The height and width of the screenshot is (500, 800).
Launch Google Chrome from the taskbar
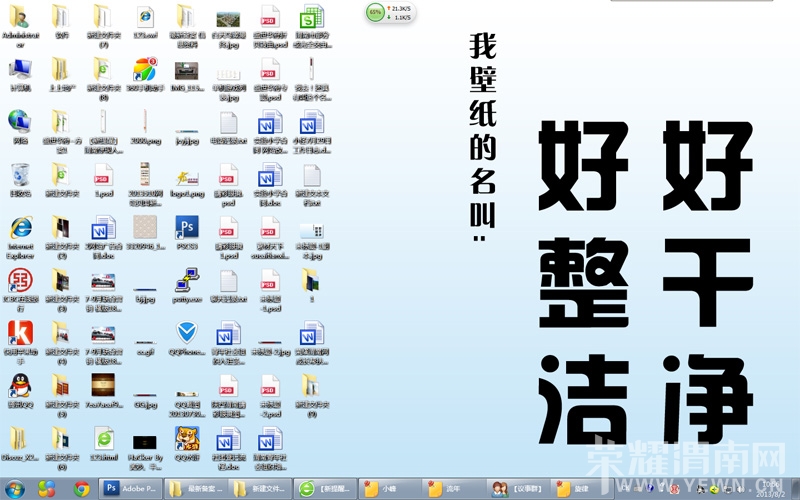81,489
